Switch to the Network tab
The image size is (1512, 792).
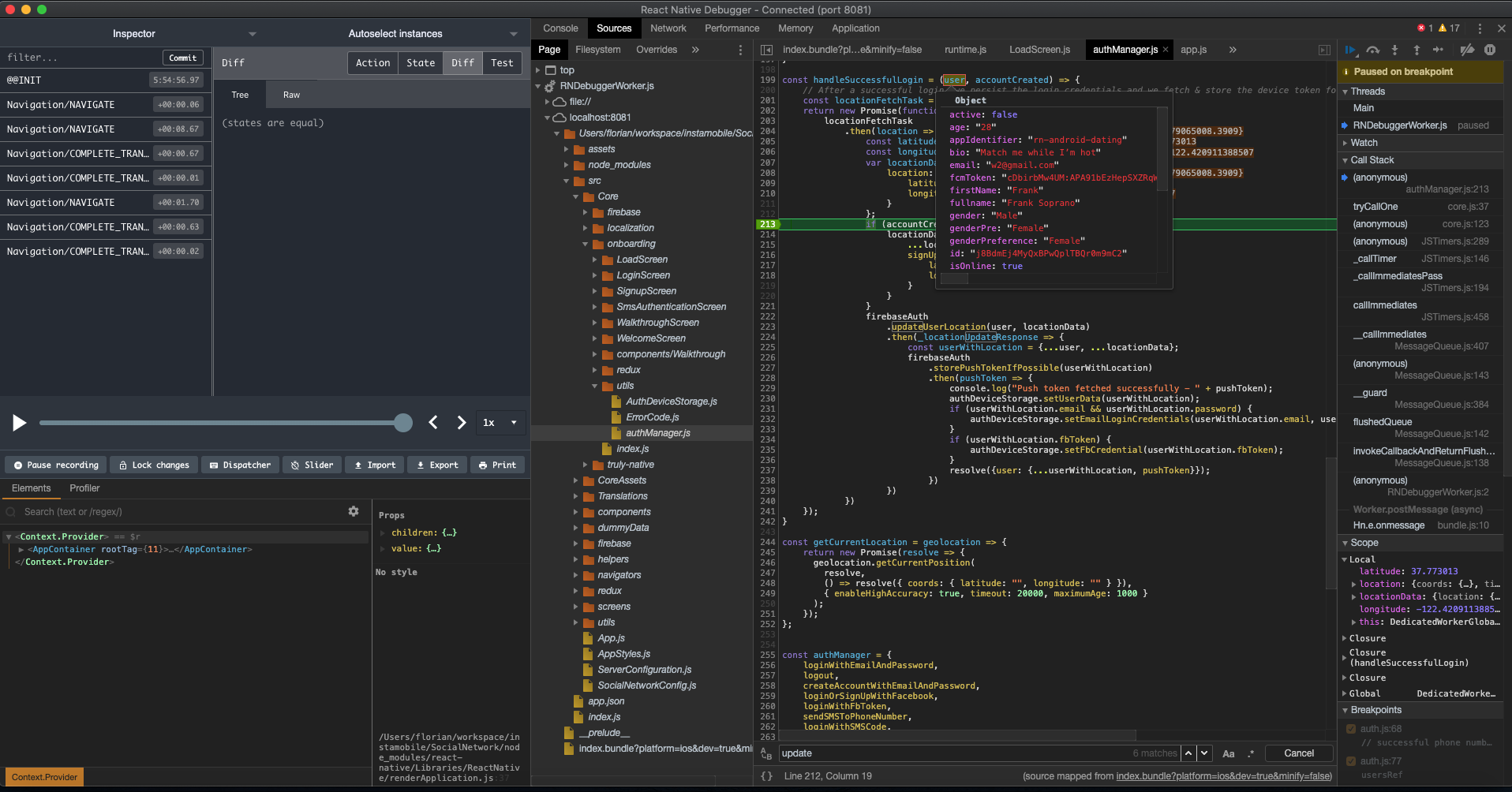668,28
